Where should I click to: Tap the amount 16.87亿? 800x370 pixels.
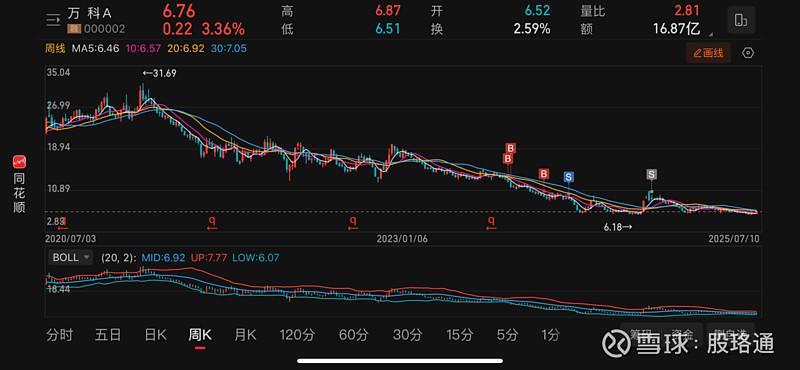tap(676, 29)
